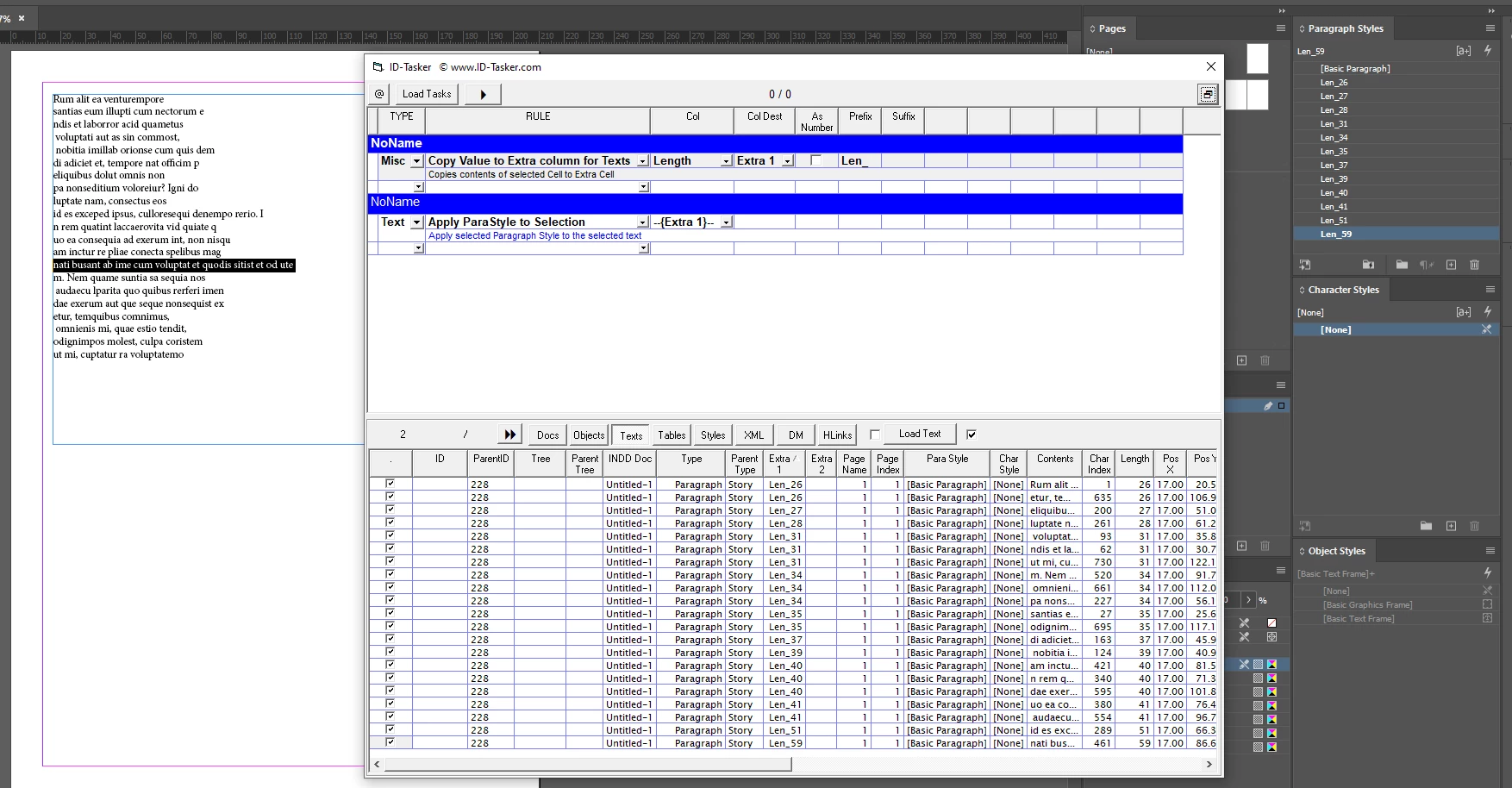Viewport: 1512px width, 788px height.
Task: Click the Load Text button
Action: pos(920,434)
